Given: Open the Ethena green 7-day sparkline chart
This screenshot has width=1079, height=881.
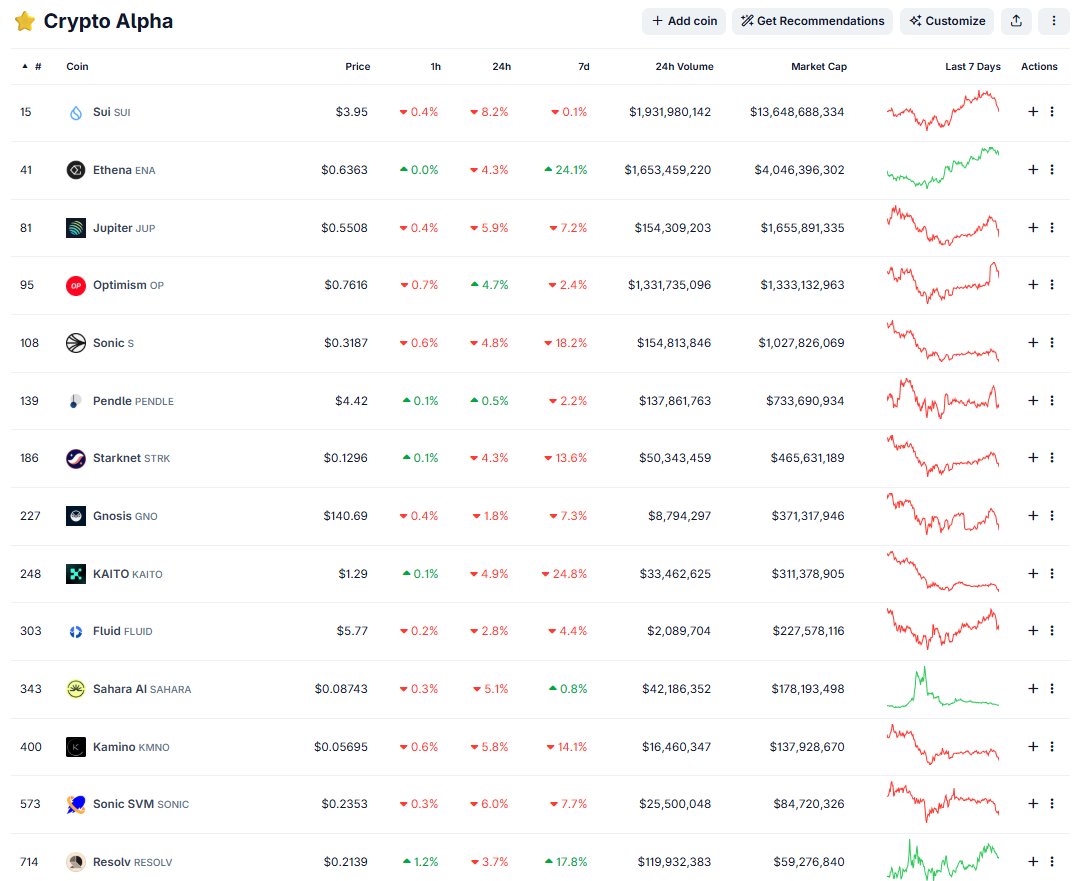Looking at the screenshot, I should point(943,167).
